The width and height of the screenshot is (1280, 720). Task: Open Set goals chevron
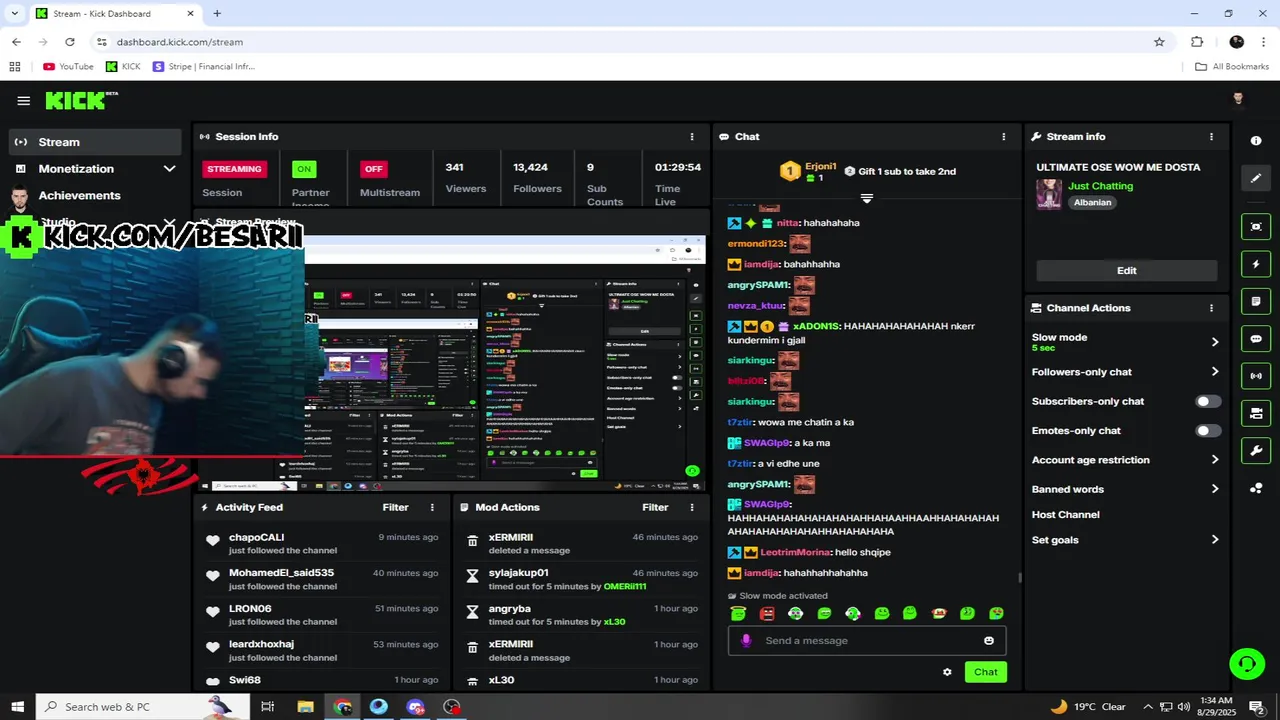tap(1215, 540)
